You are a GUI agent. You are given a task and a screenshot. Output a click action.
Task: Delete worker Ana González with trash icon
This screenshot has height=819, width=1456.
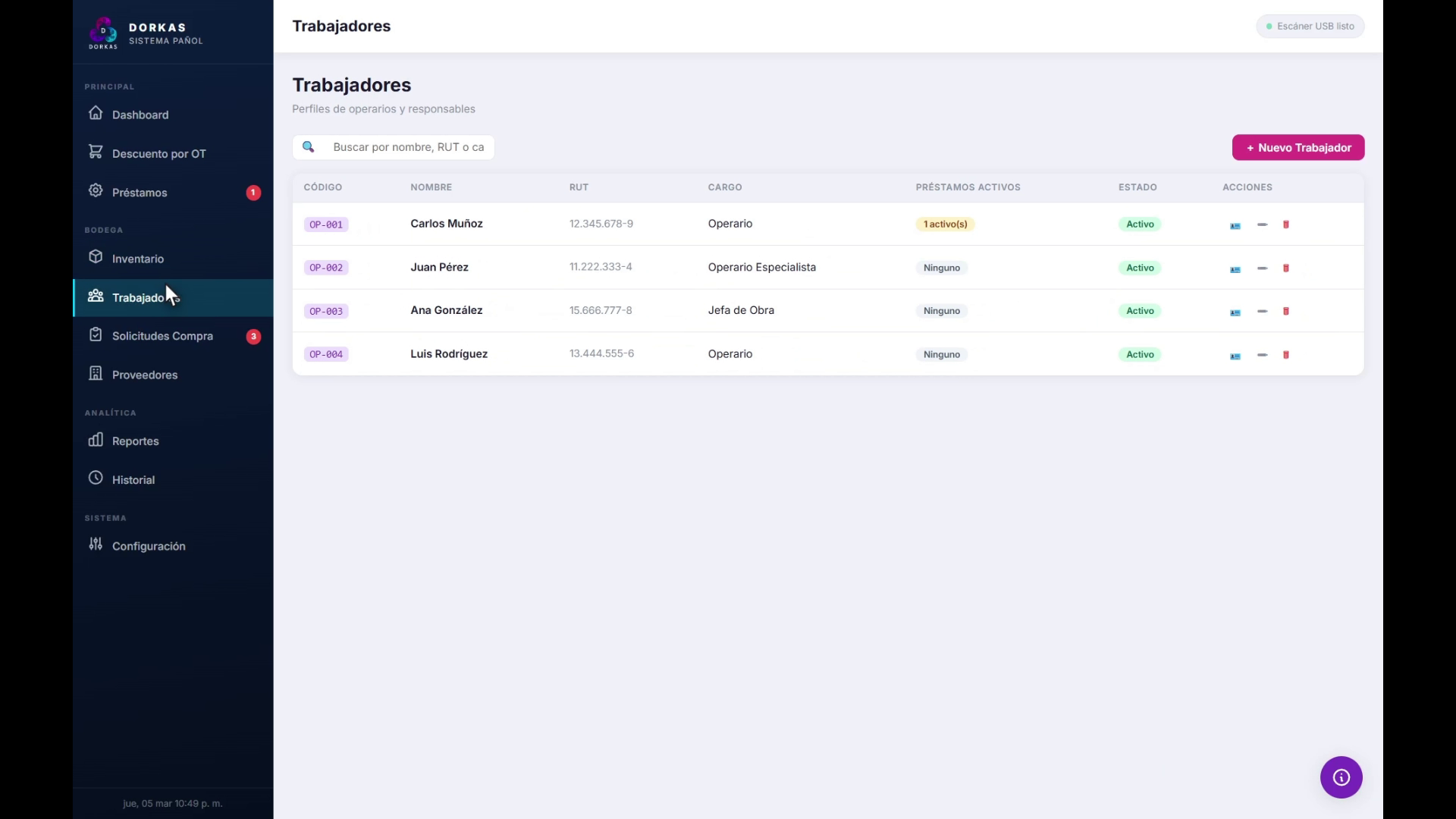point(1286,312)
